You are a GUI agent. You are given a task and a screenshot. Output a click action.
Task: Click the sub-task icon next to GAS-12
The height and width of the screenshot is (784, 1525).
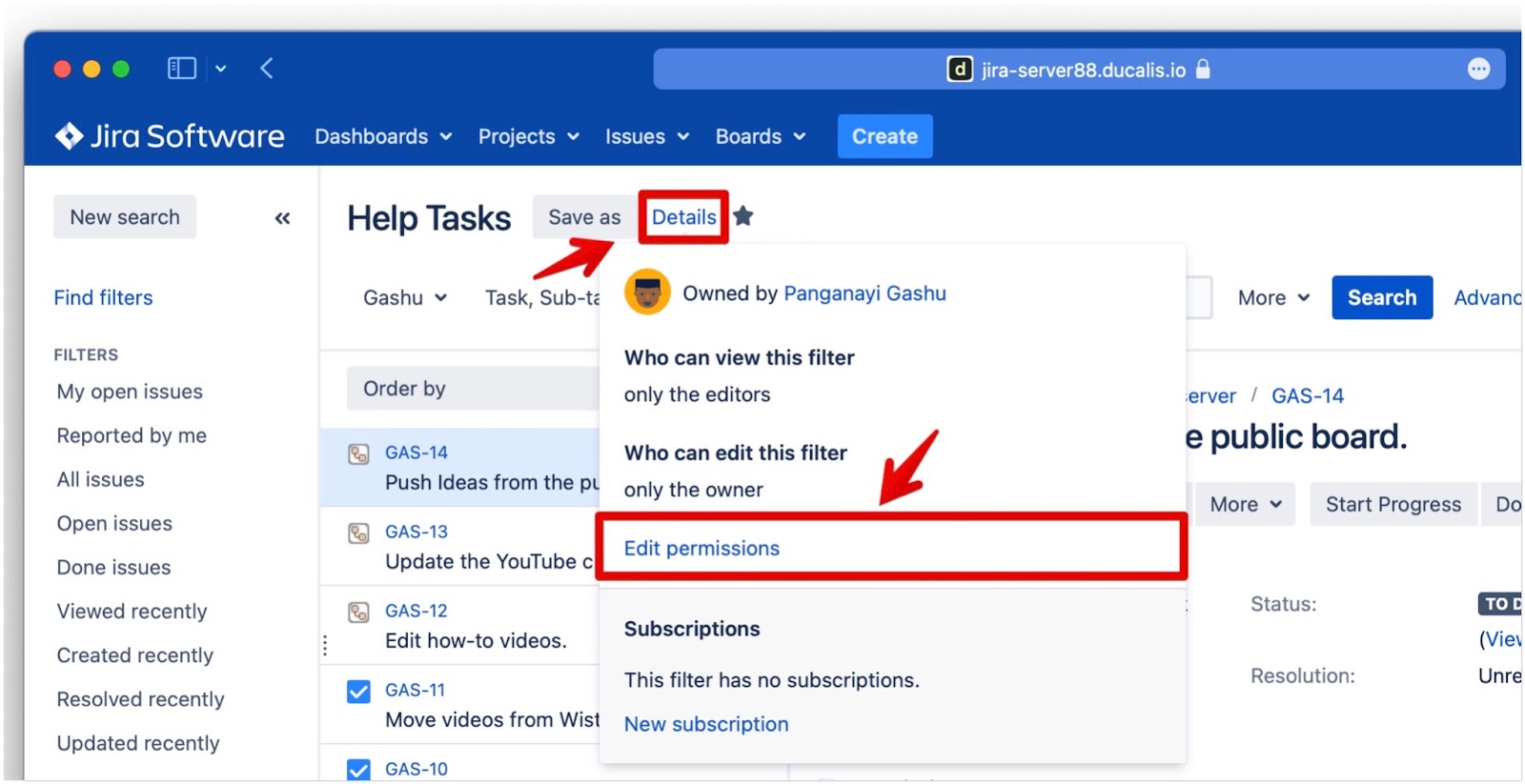358,612
